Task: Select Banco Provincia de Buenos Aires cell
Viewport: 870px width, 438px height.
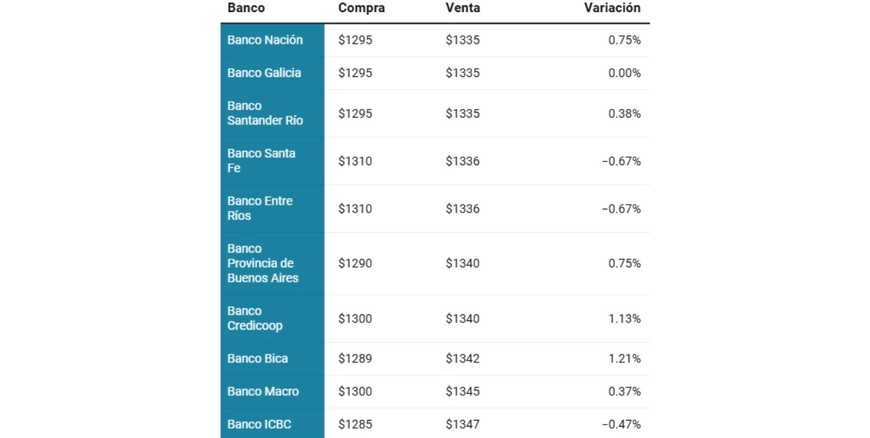Action: pos(263,263)
